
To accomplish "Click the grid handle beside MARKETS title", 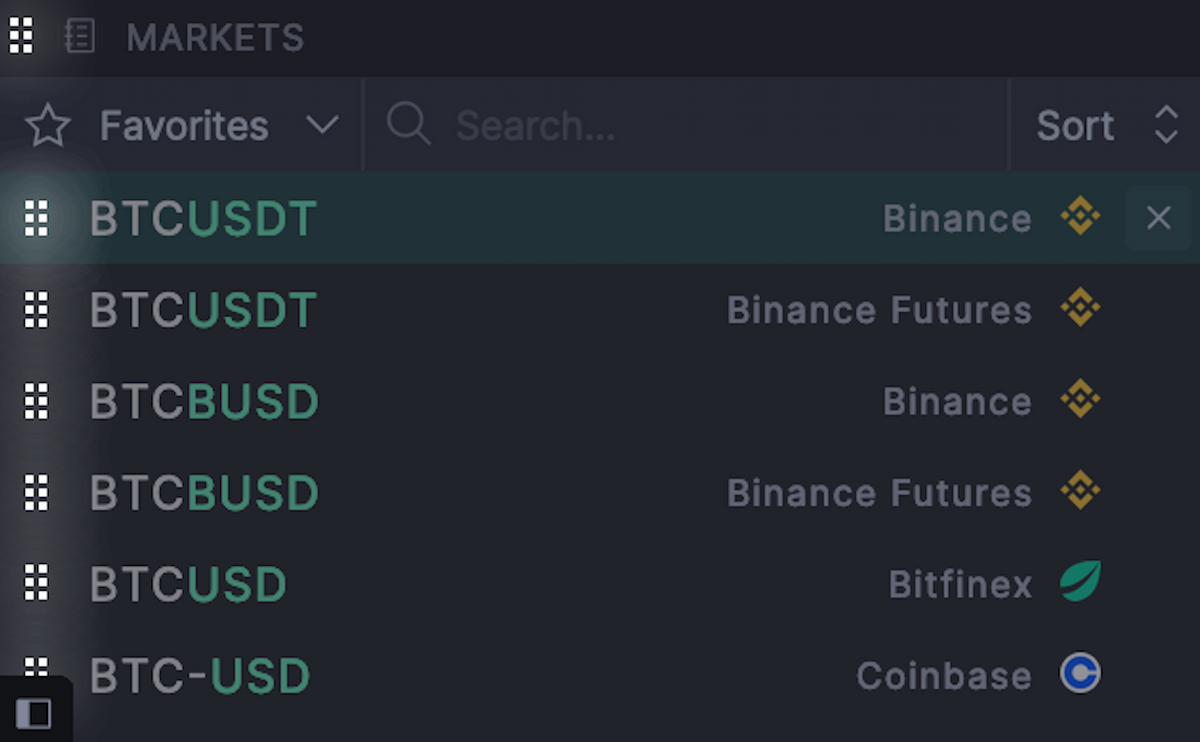I will (x=21, y=37).
